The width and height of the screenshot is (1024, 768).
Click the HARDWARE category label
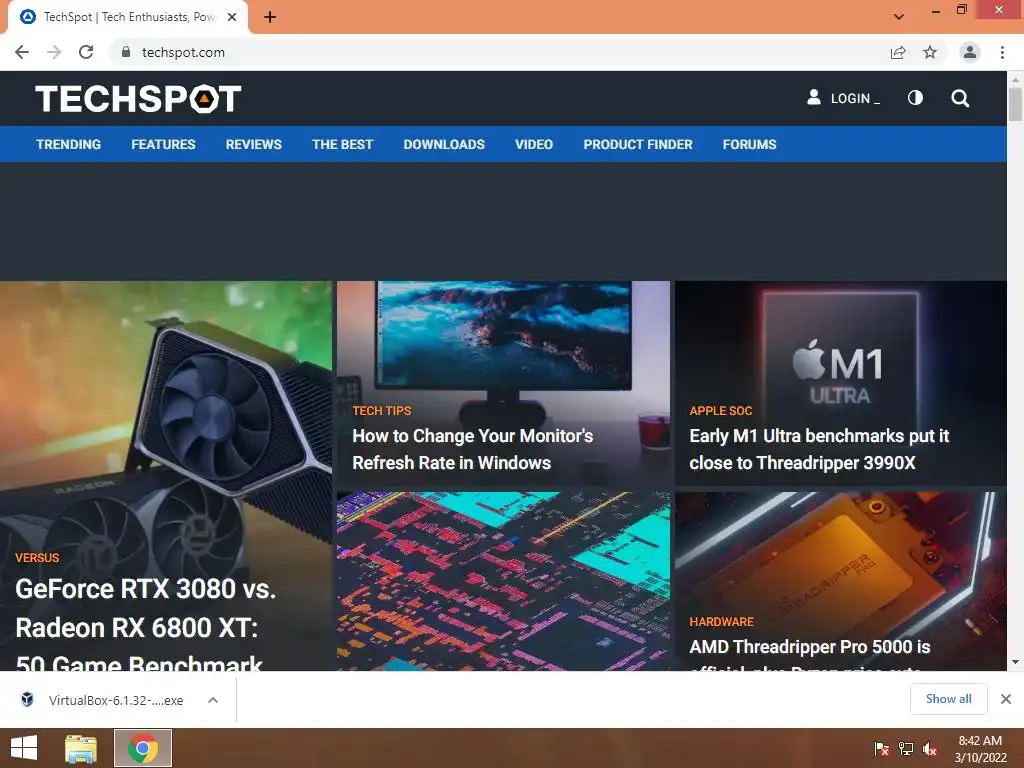point(721,621)
